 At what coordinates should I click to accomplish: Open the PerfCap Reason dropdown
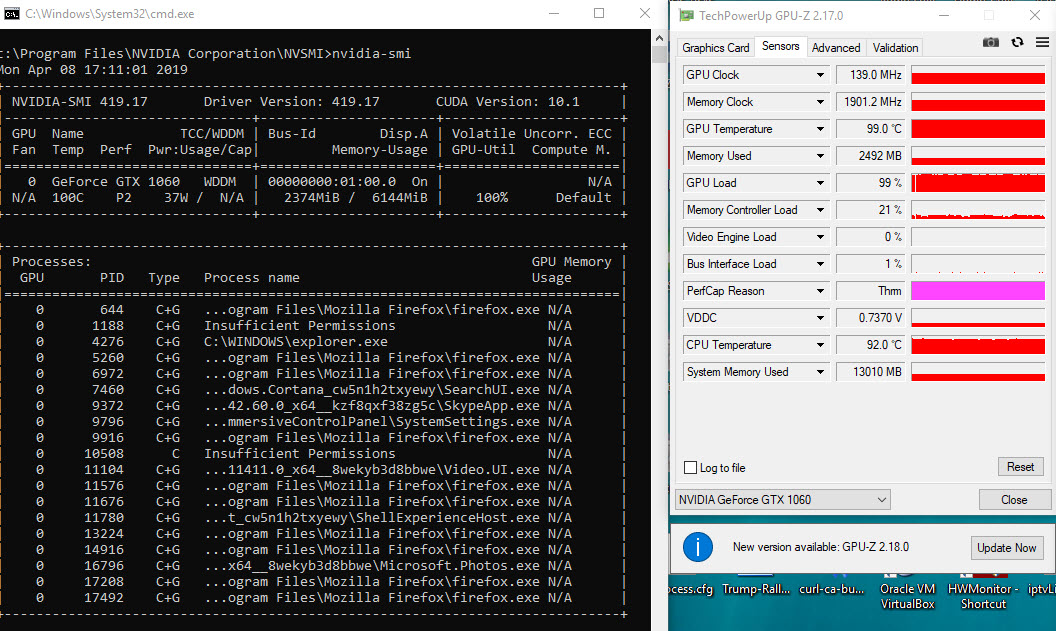(820, 290)
